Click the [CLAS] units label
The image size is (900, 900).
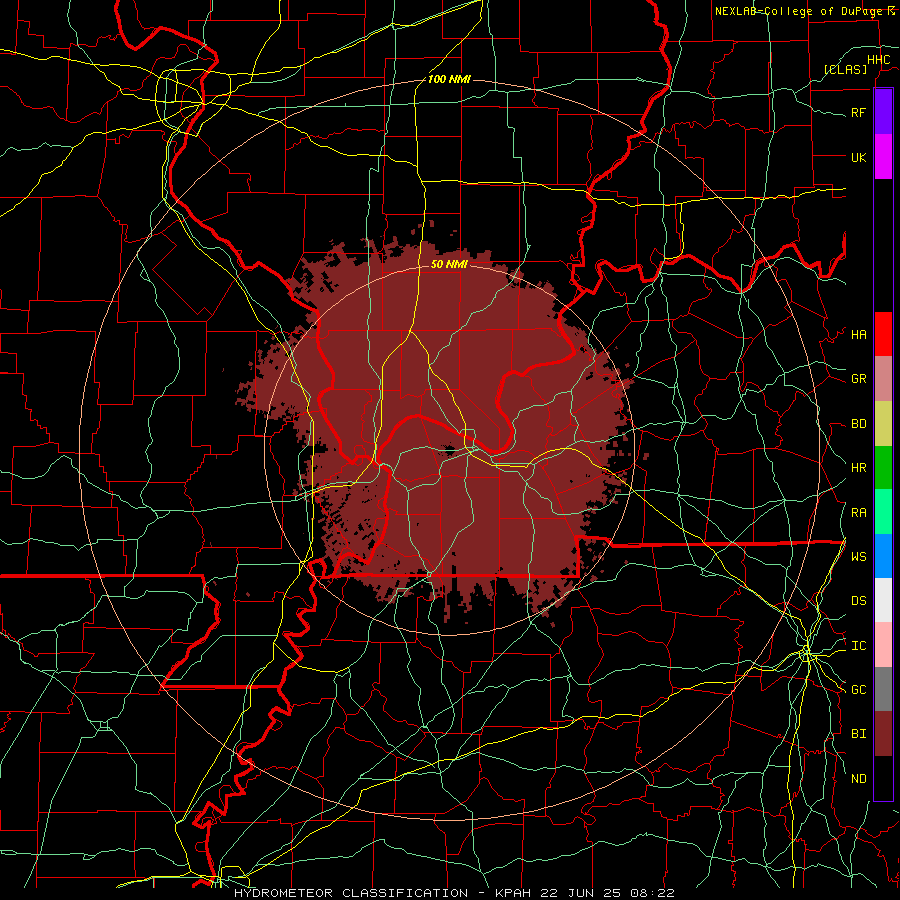[x=845, y=69]
